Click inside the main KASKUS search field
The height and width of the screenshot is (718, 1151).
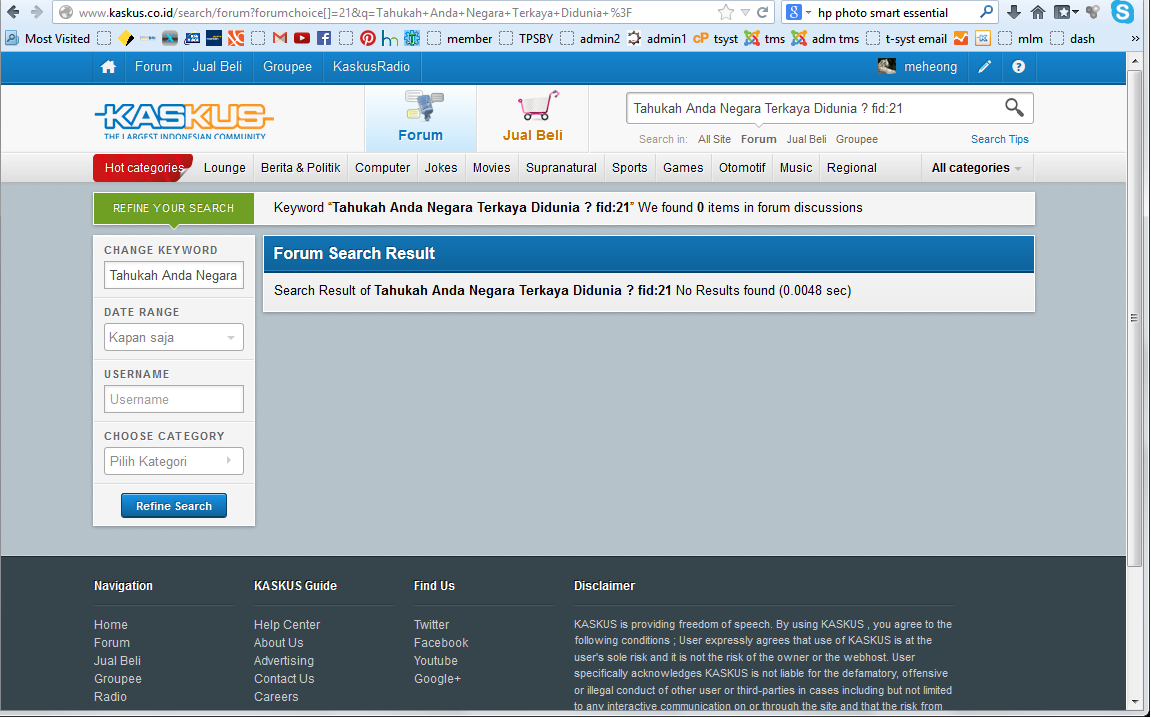(x=813, y=109)
